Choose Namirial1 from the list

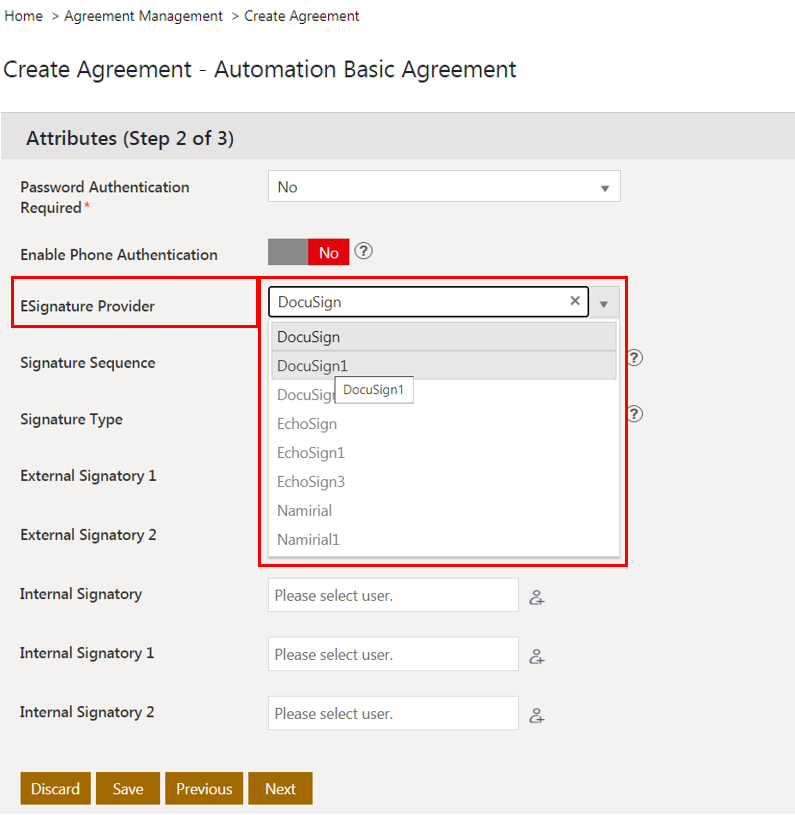(308, 540)
